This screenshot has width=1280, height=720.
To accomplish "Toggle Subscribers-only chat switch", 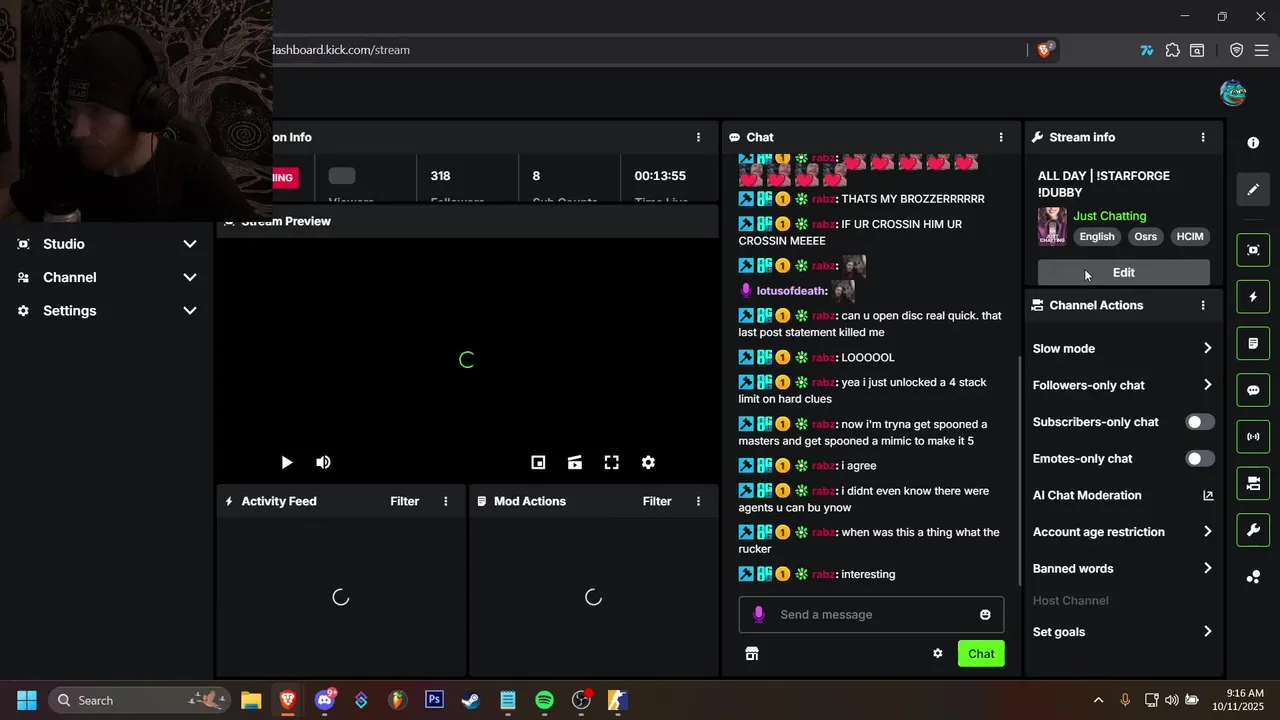I will pos(1200,422).
